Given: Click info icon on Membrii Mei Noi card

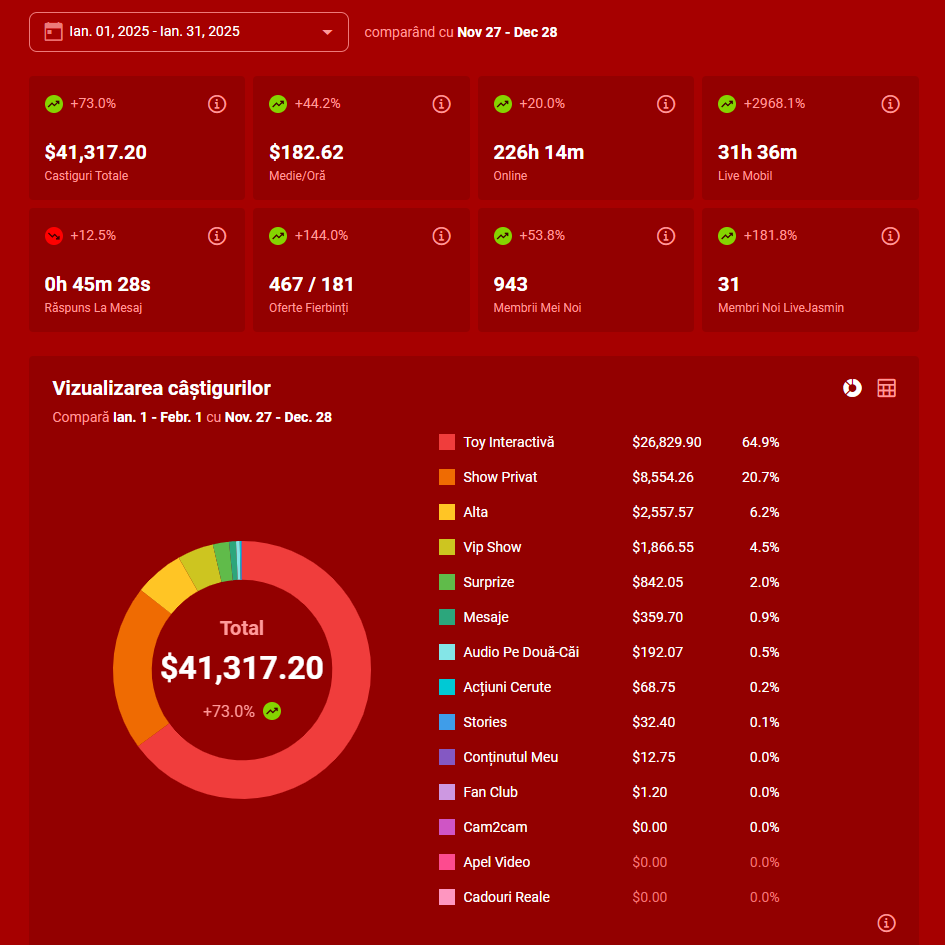Looking at the screenshot, I should click(x=665, y=236).
